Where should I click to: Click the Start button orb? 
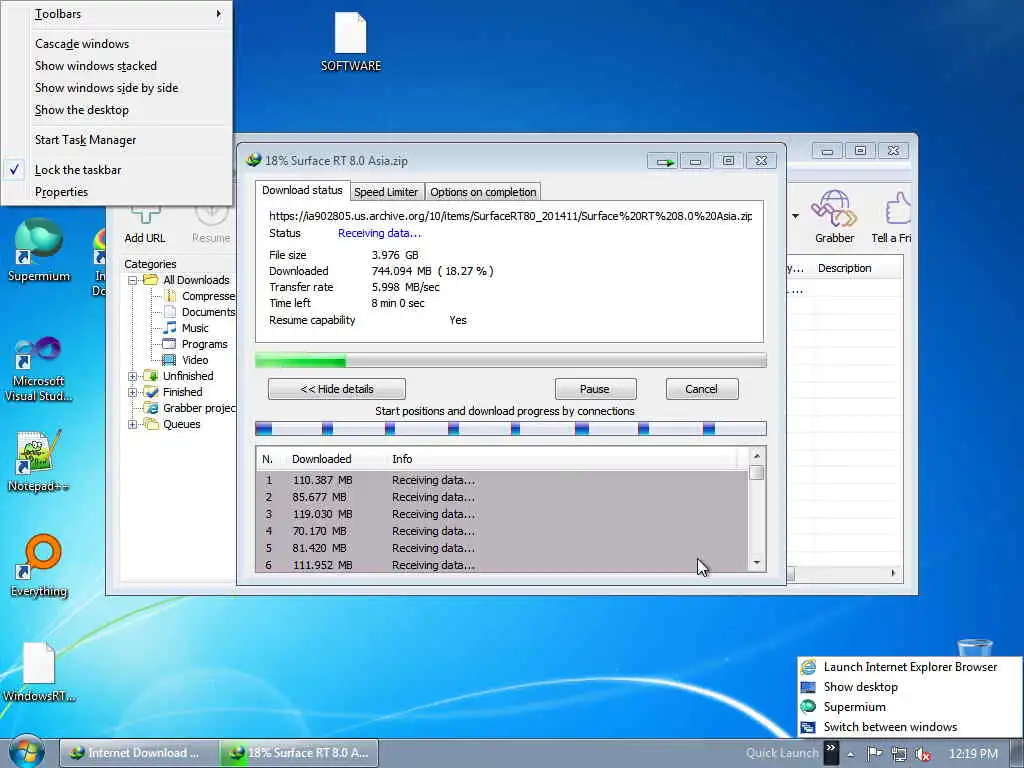pos(27,752)
